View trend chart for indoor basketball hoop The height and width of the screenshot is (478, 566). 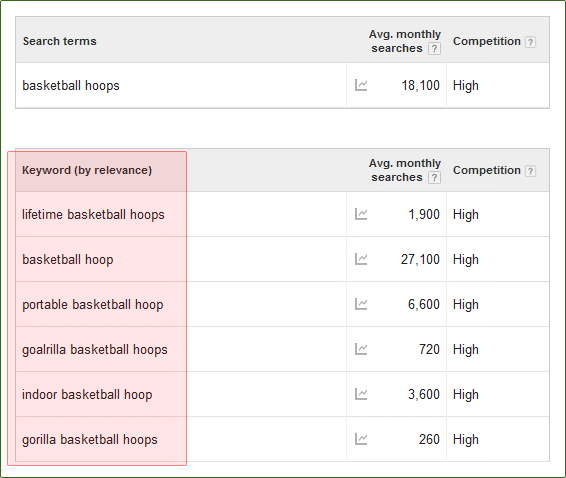point(361,394)
